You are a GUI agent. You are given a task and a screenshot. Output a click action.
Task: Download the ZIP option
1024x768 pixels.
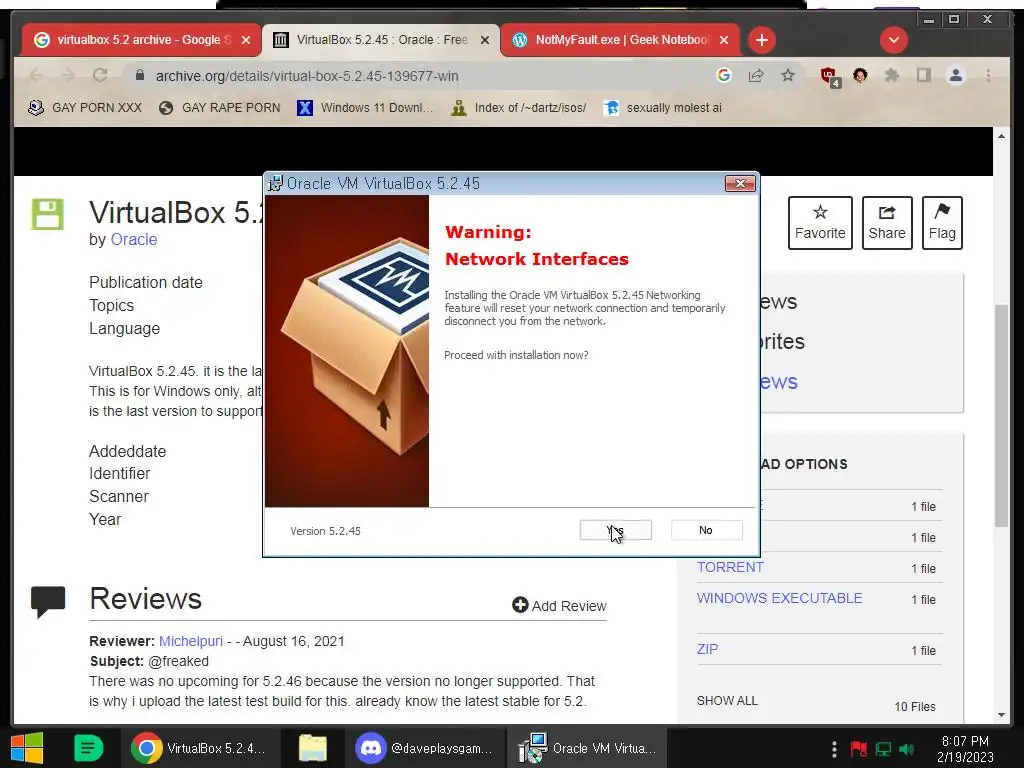pyautogui.click(x=707, y=649)
